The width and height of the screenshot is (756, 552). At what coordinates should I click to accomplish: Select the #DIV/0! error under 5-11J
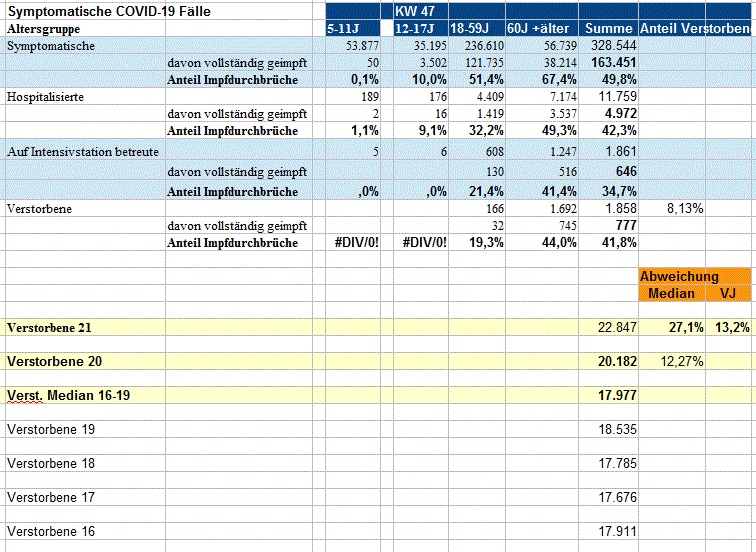tap(358, 243)
